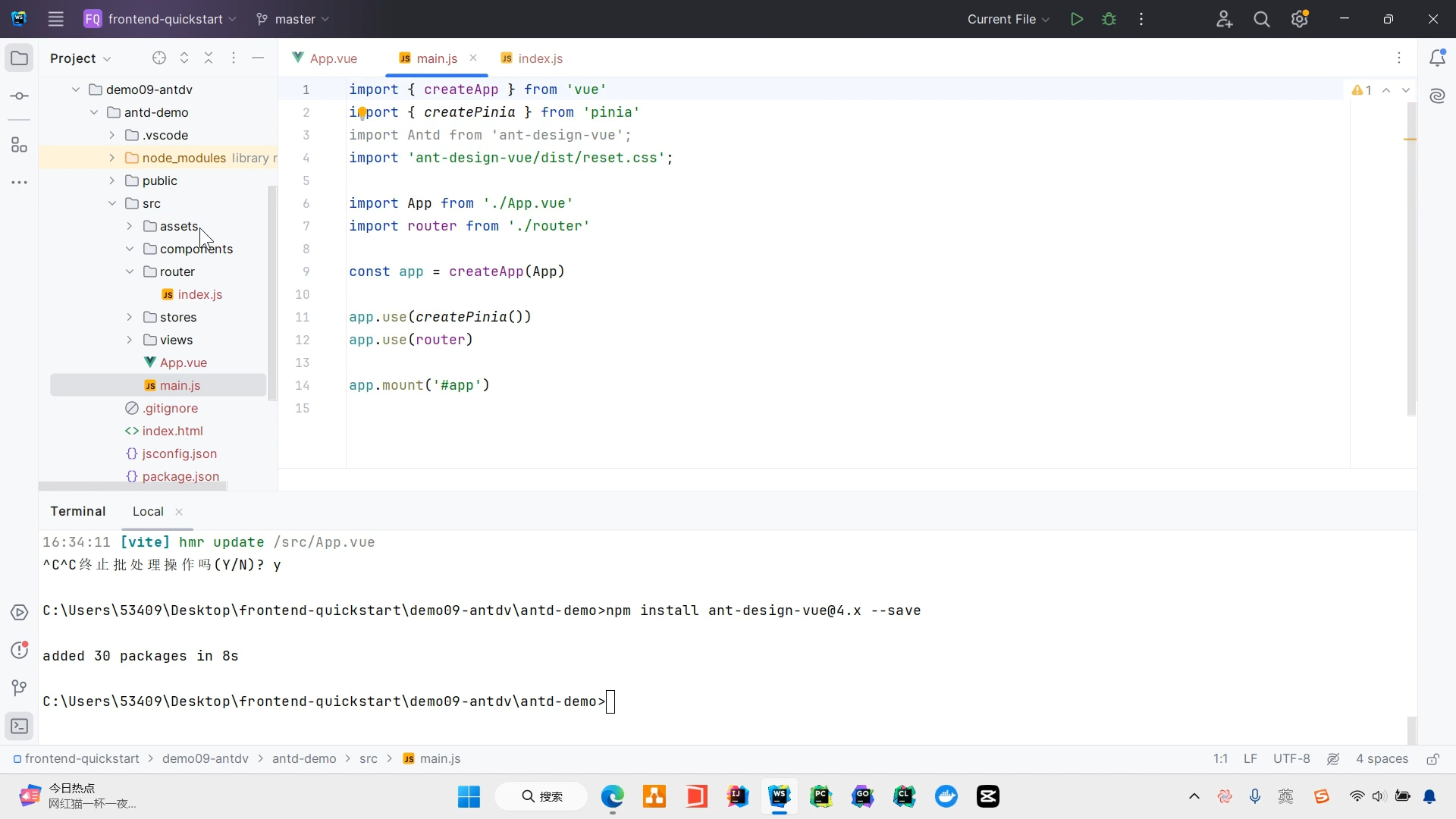This screenshot has width=1456, height=819.
Task: Open the Problems tool window icon
Action: point(20,650)
